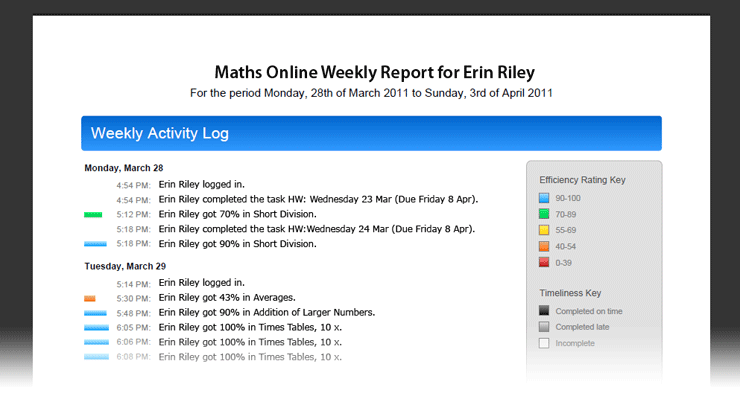Click the 5:14 PM logged in entry
The width and height of the screenshot is (740, 393).
tap(181, 283)
